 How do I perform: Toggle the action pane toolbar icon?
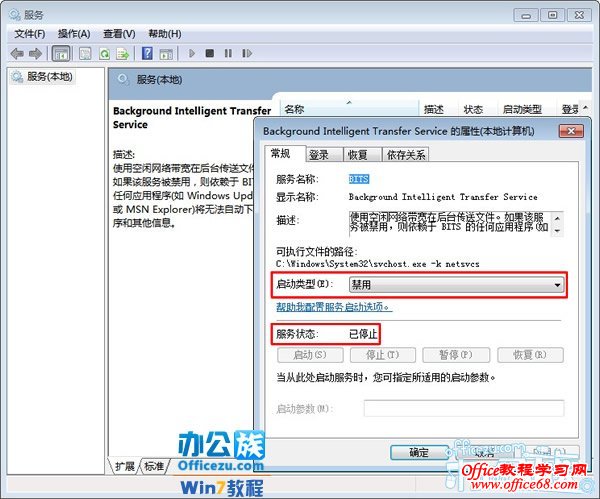tap(166, 54)
